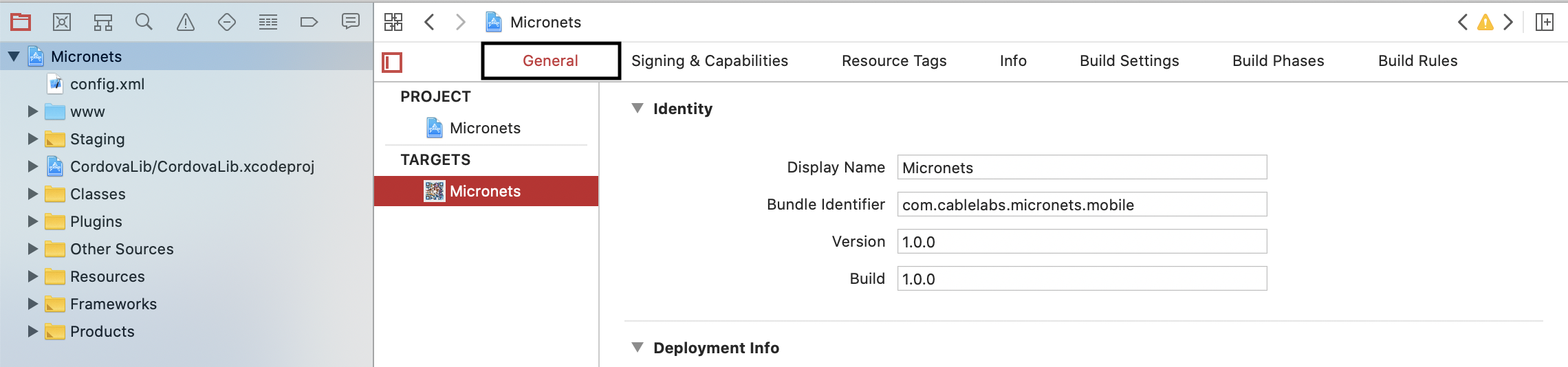Expand the Products folder
The image size is (1568, 367).
(32, 331)
